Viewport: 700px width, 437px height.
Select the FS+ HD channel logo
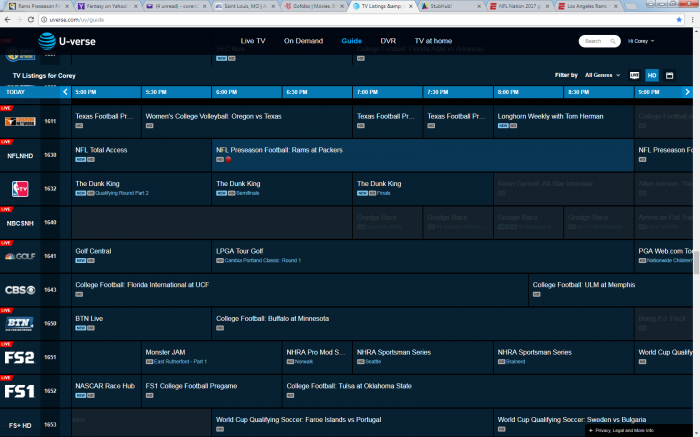pos(20,425)
